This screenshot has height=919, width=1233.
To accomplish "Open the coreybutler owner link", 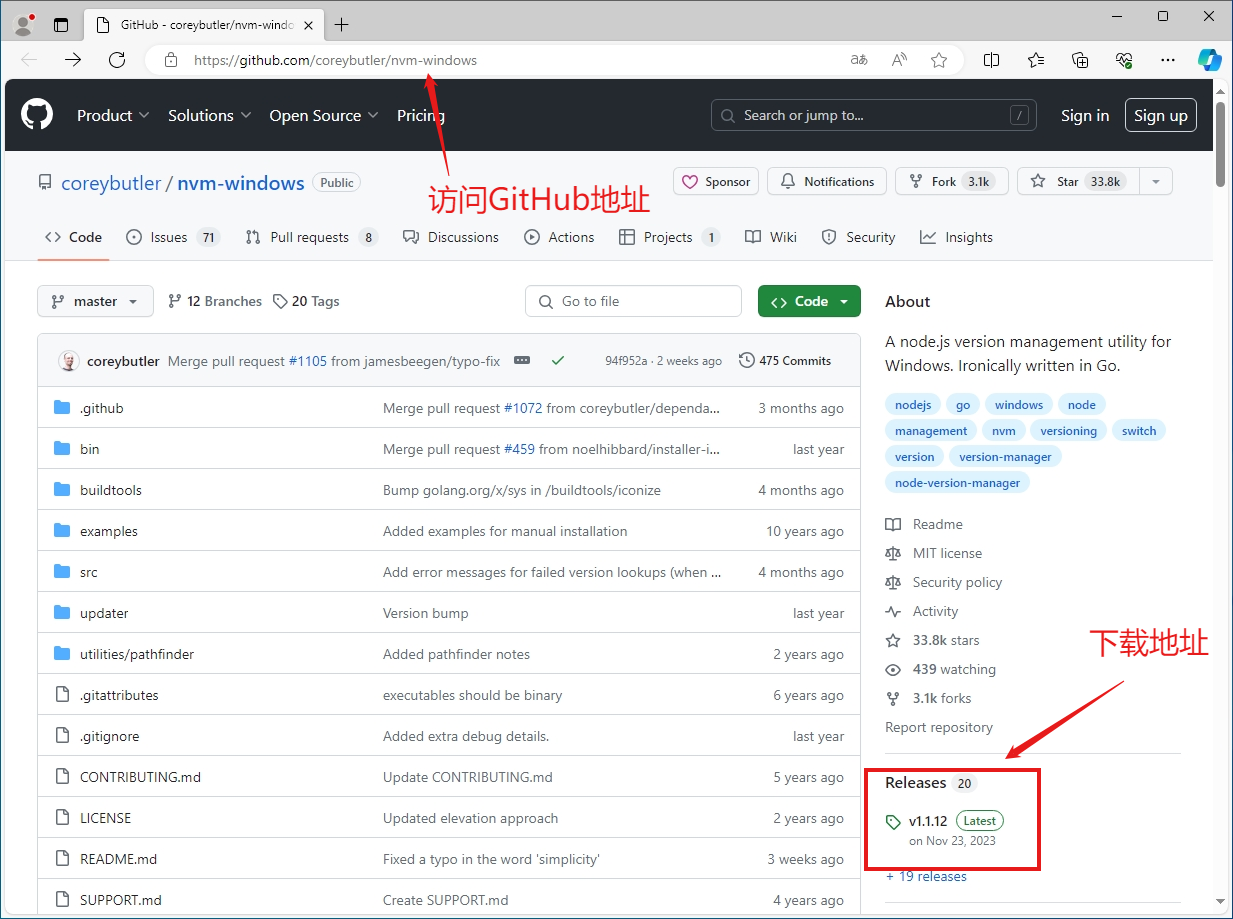I will 111,183.
